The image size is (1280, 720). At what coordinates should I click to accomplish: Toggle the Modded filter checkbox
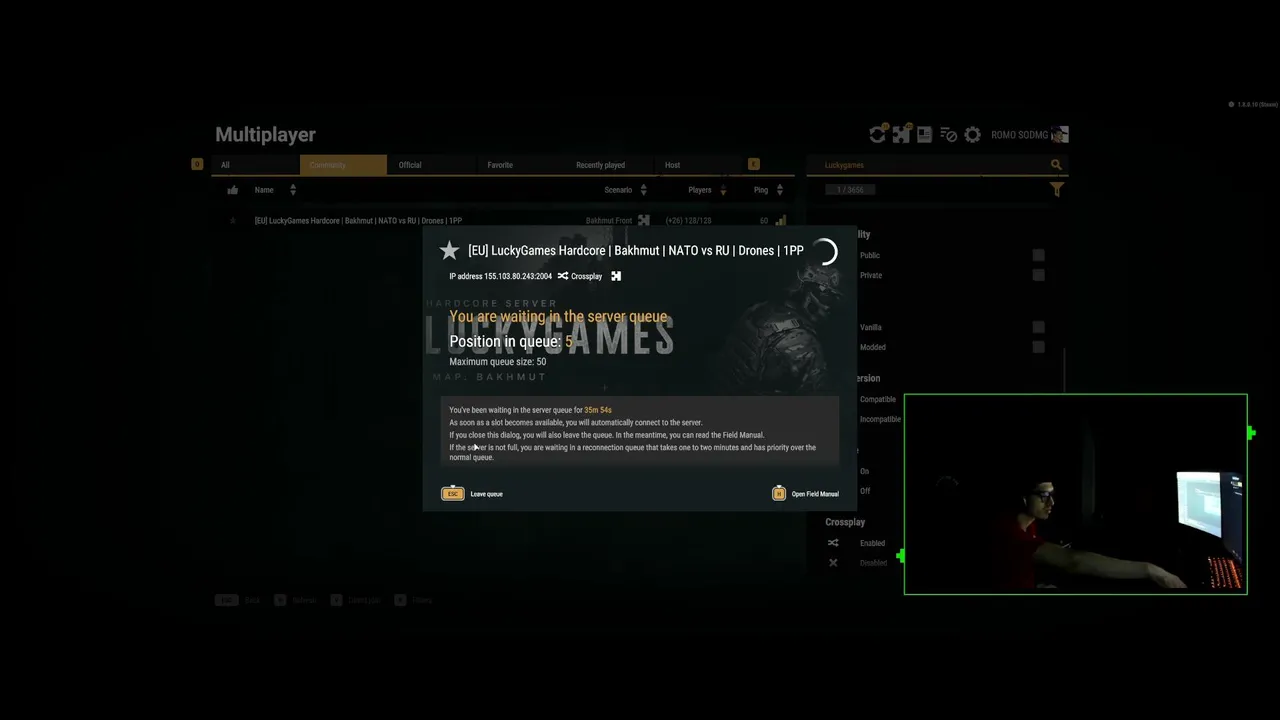click(x=1038, y=347)
